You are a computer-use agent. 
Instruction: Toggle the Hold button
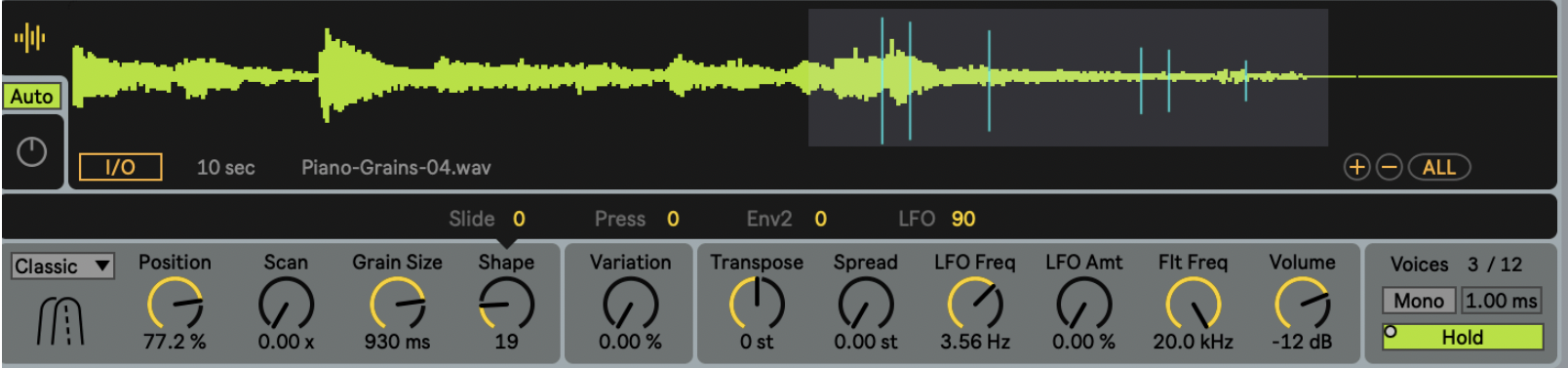[1463, 337]
